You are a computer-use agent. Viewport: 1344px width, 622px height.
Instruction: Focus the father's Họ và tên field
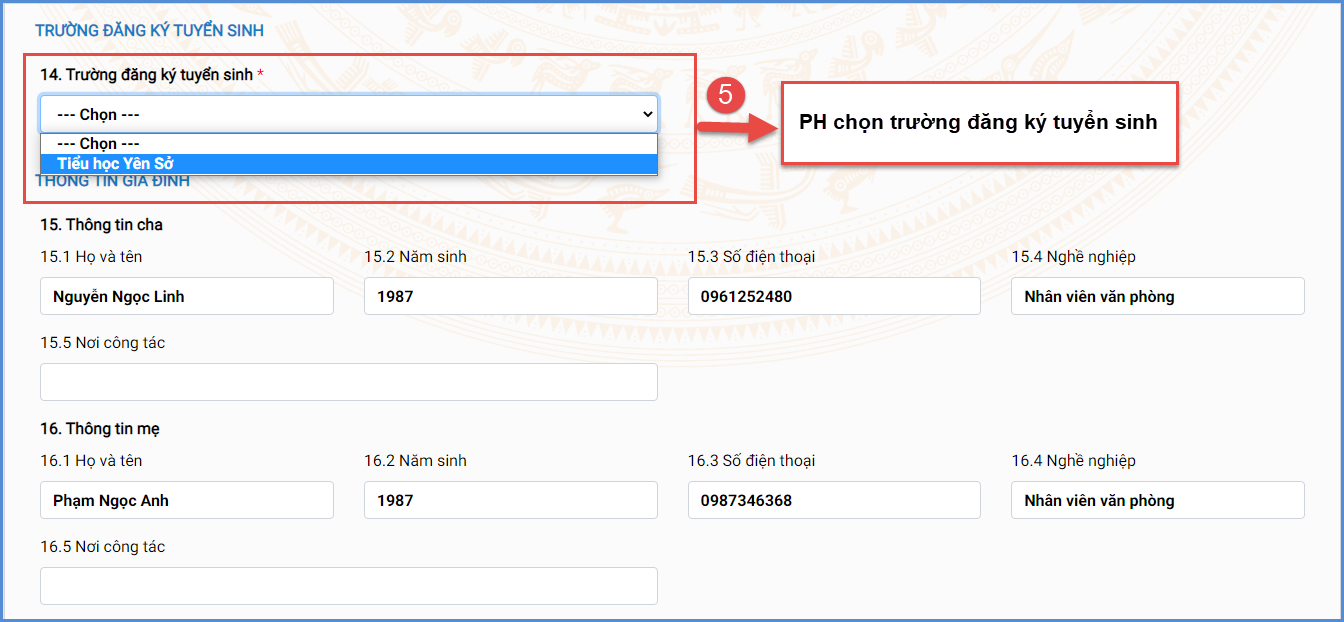[x=187, y=297]
